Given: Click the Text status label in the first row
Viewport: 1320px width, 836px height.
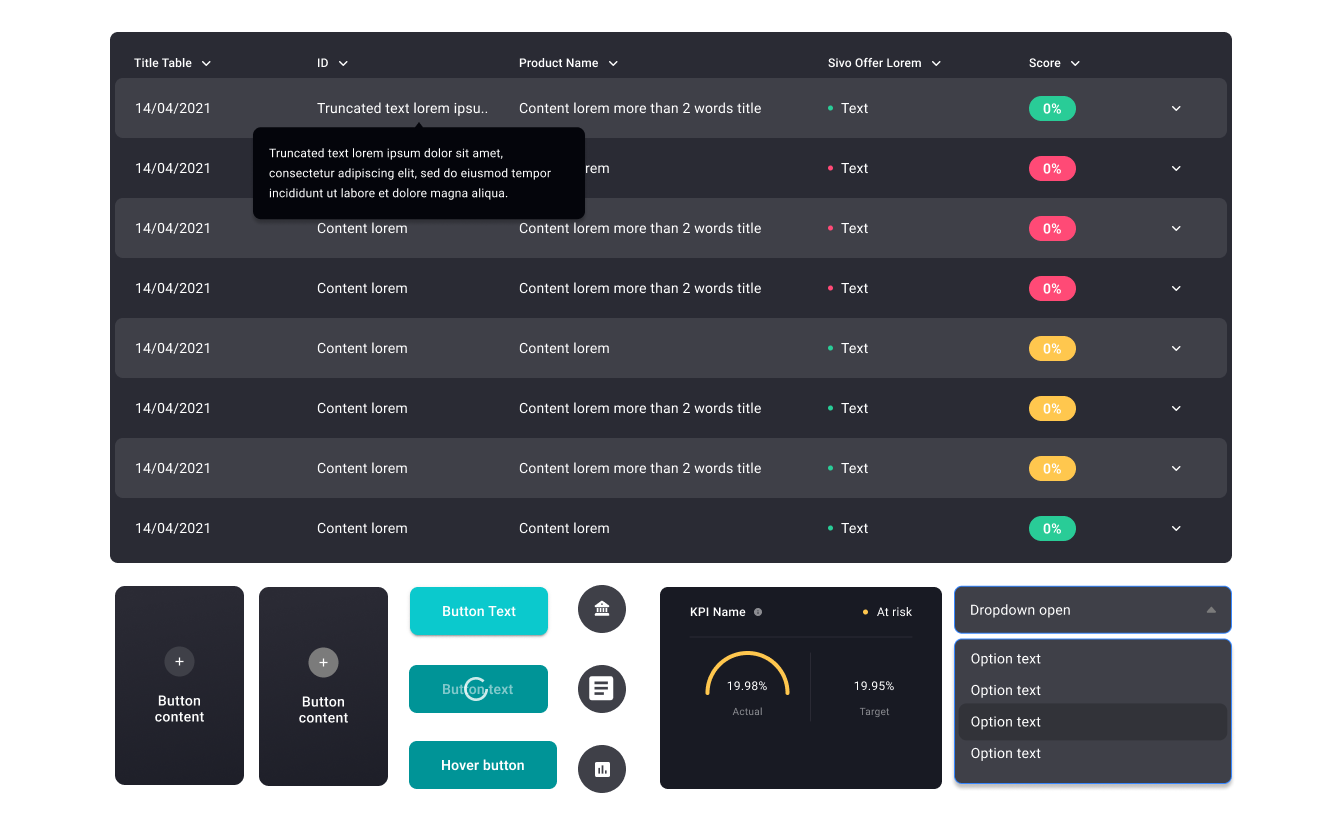Looking at the screenshot, I should (x=854, y=108).
